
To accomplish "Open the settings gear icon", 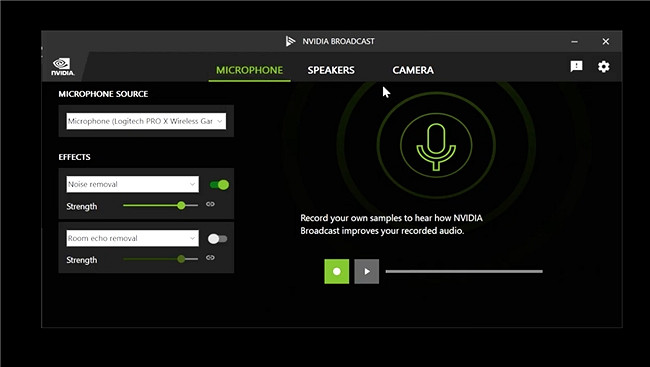I will [604, 66].
